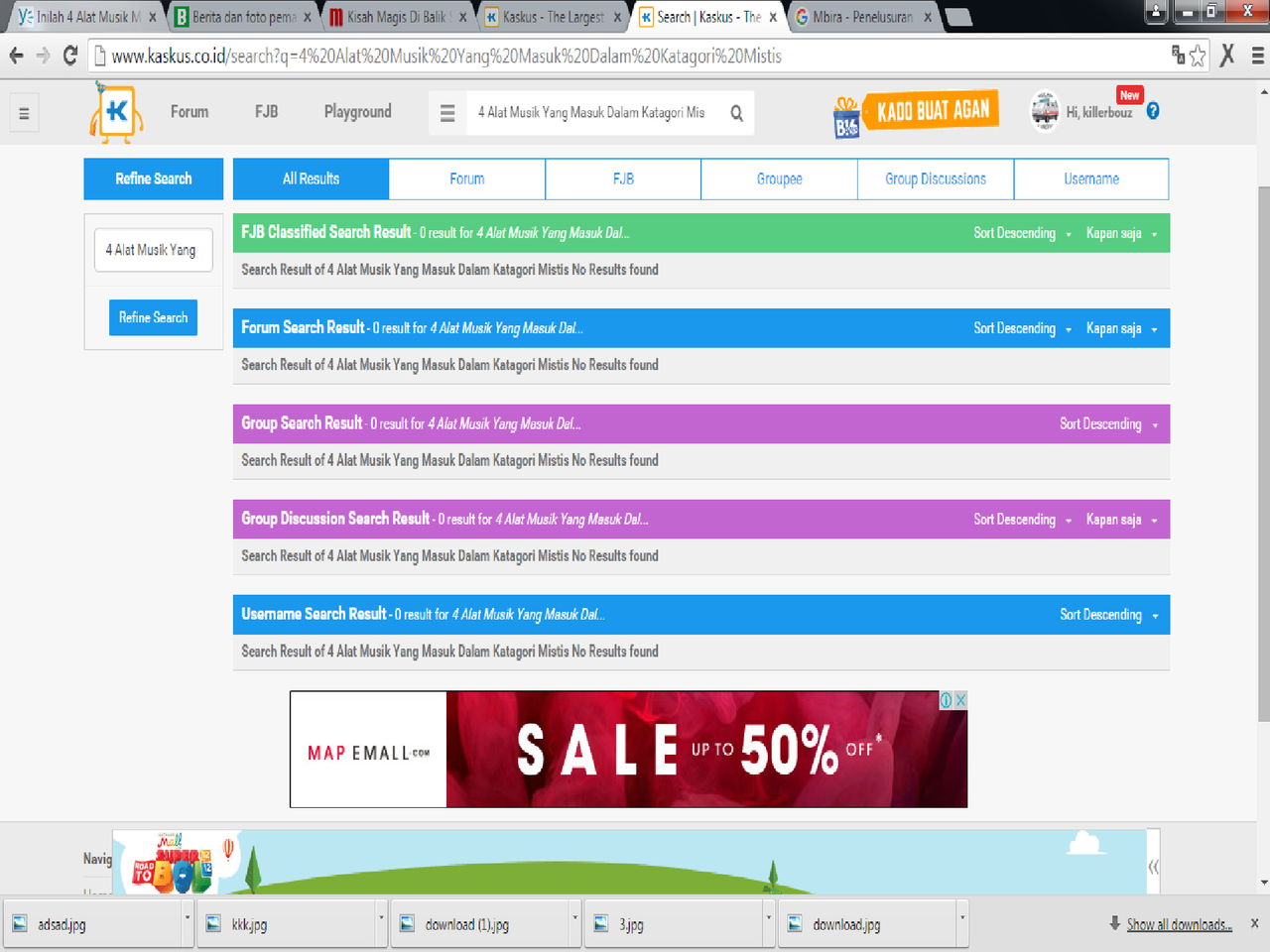Open the FJB navigation link

[x=266, y=112]
